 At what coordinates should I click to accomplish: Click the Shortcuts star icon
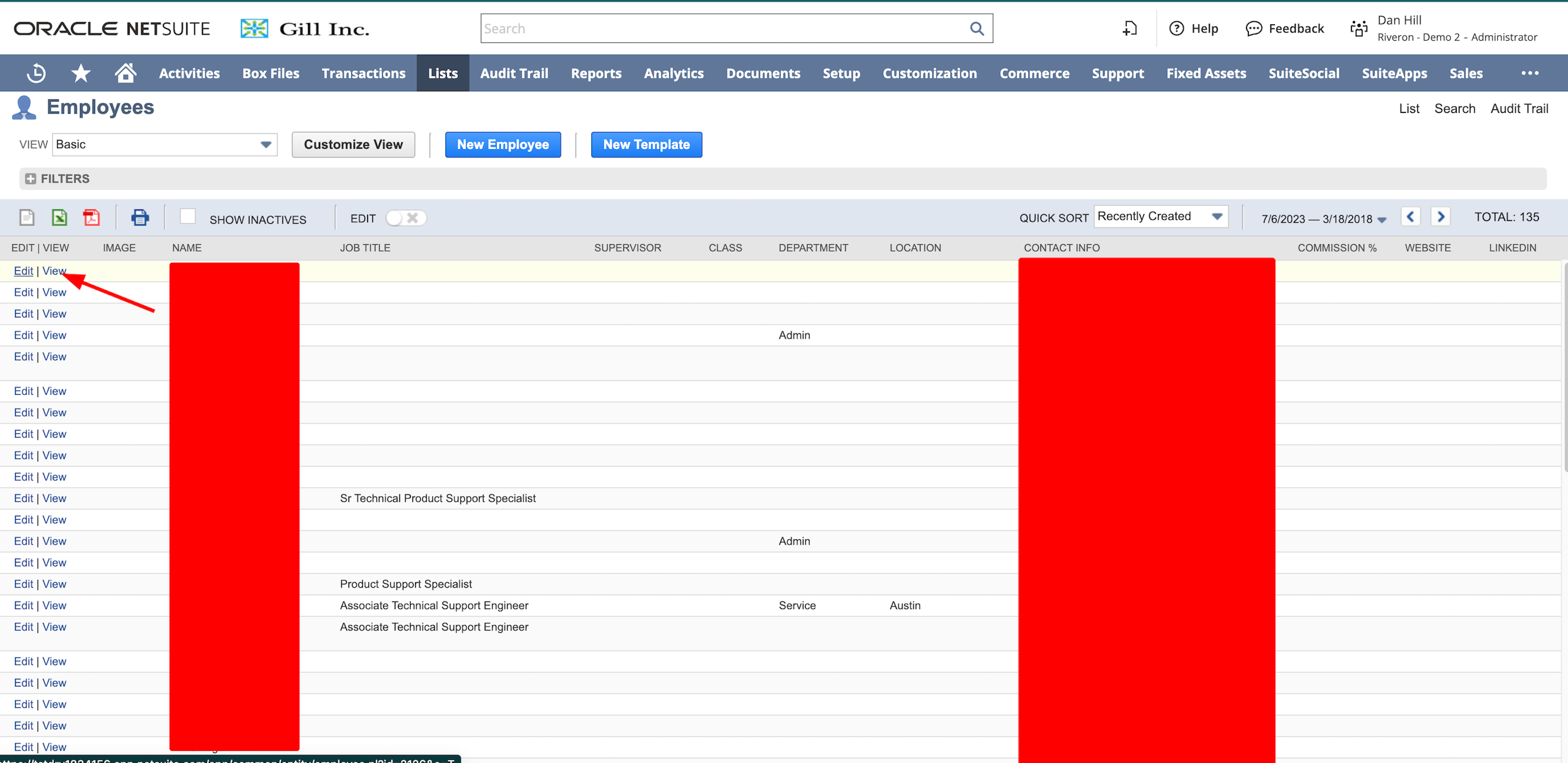[80, 73]
